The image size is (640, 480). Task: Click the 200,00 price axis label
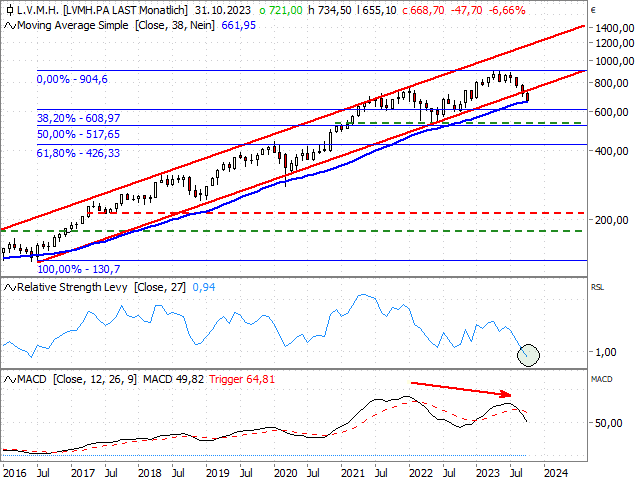[x=611, y=220]
